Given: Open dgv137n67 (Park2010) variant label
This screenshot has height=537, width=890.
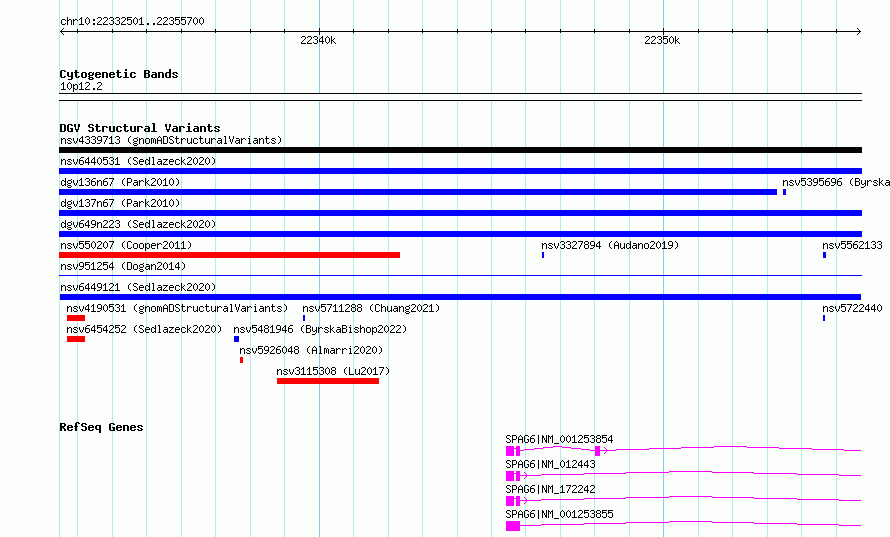Looking at the screenshot, I should click(120, 203).
